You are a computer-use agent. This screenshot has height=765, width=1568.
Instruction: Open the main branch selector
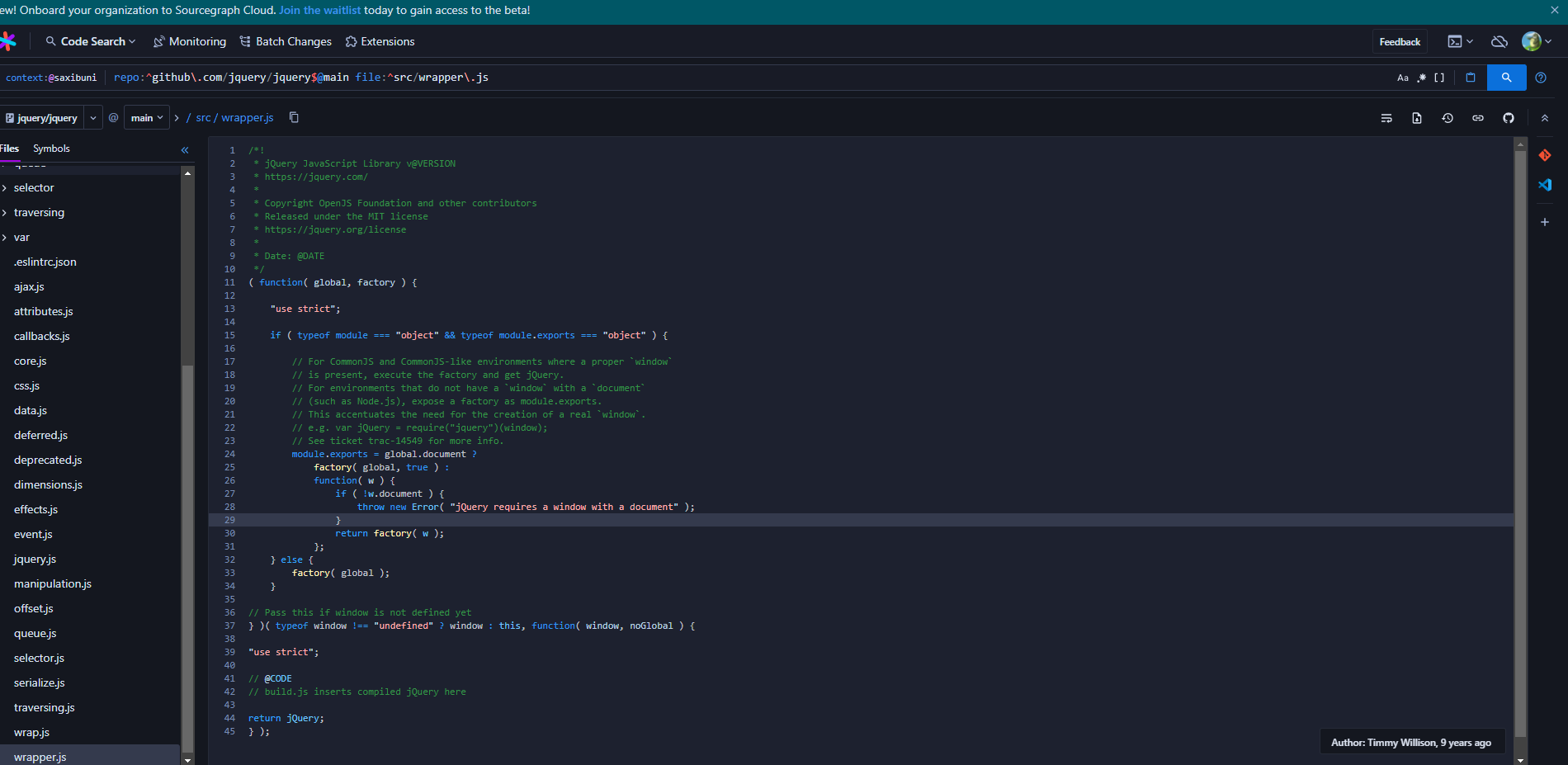[x=147, y=118]
